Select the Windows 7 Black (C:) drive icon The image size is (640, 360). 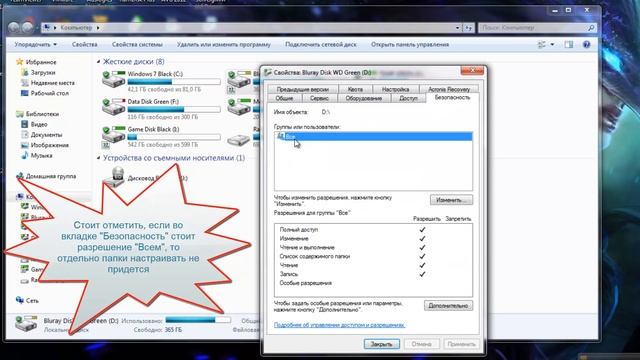[113, 79]
